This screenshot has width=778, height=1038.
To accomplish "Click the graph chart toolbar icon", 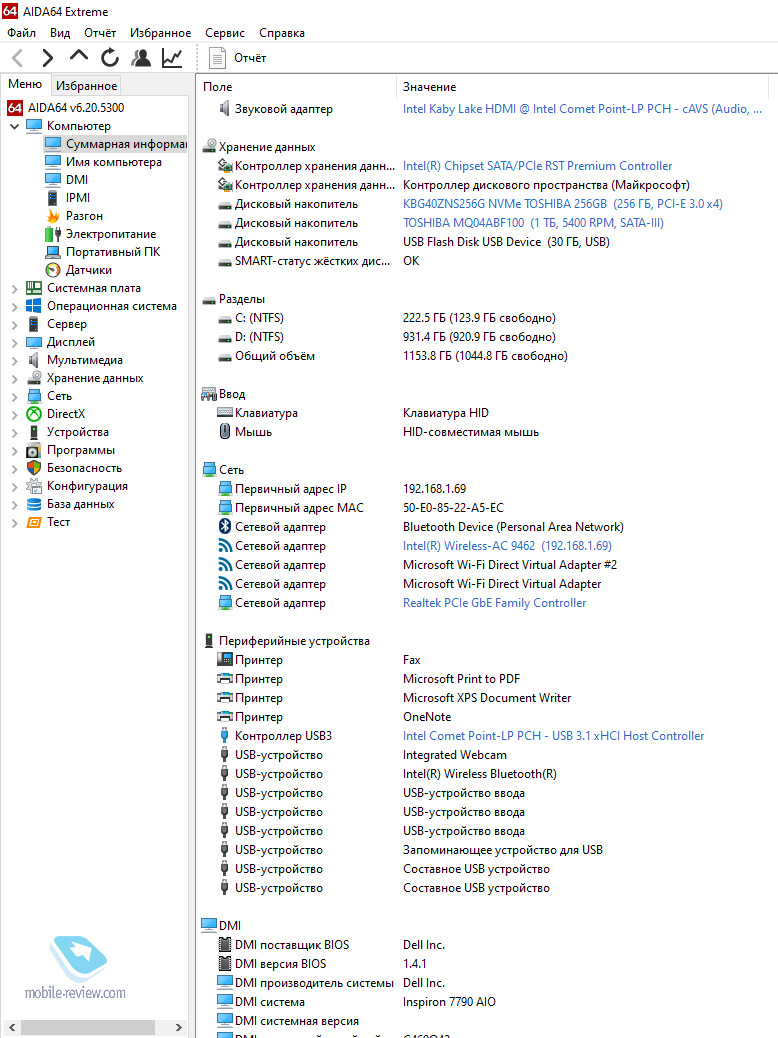I will [x=172, y=58].
